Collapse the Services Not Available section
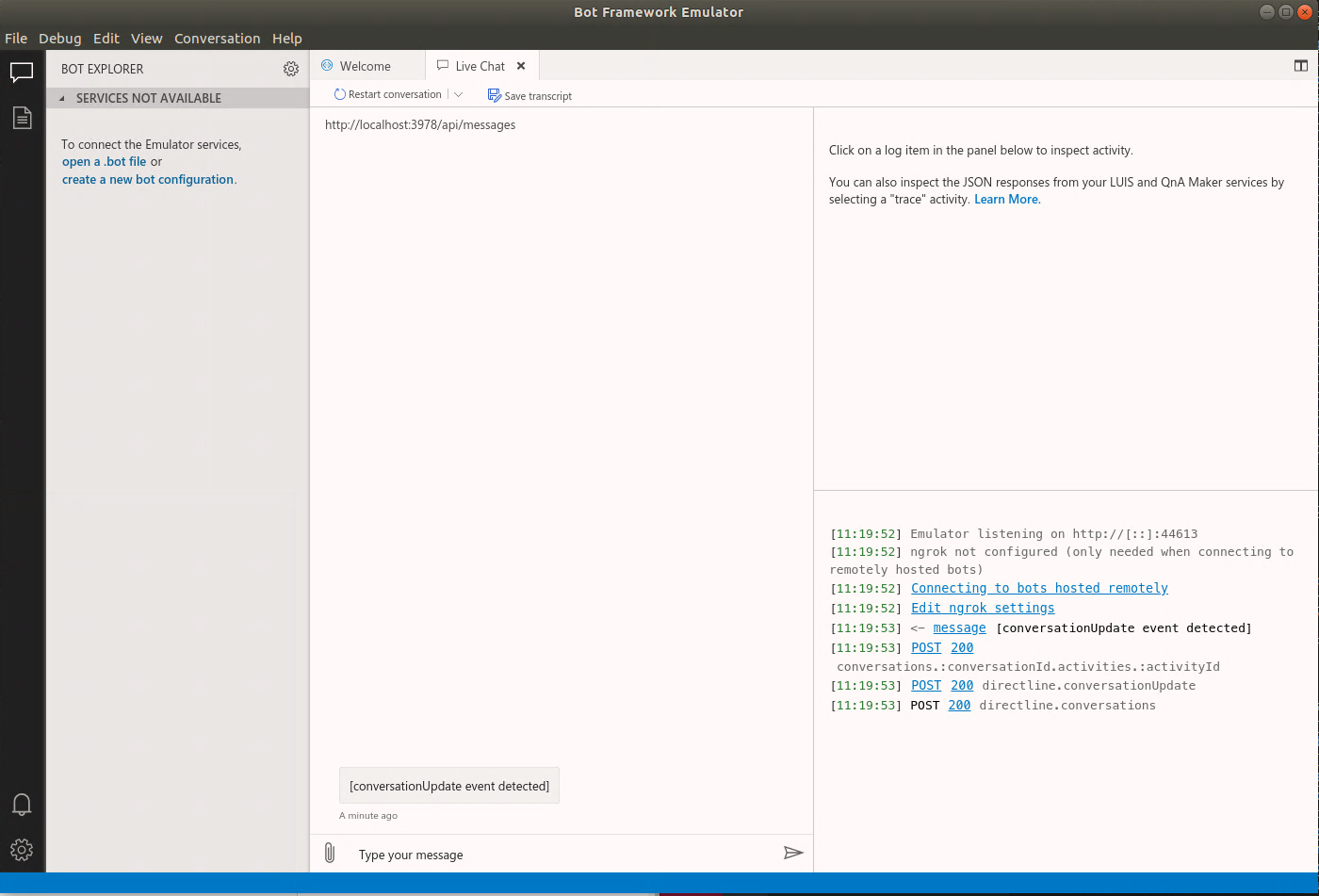 177,98
